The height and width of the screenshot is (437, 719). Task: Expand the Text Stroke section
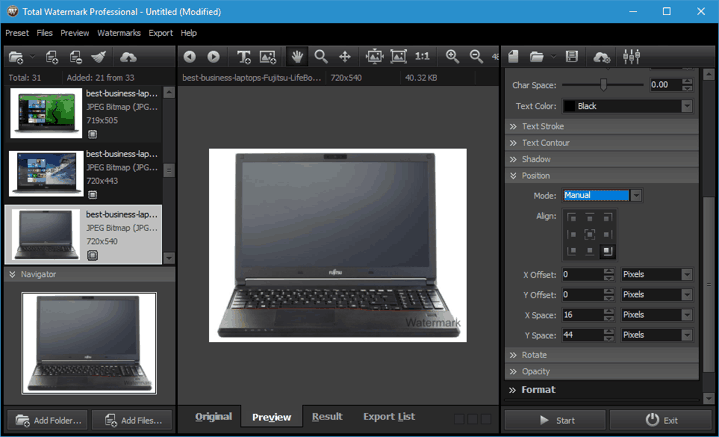tap(602, 126)
